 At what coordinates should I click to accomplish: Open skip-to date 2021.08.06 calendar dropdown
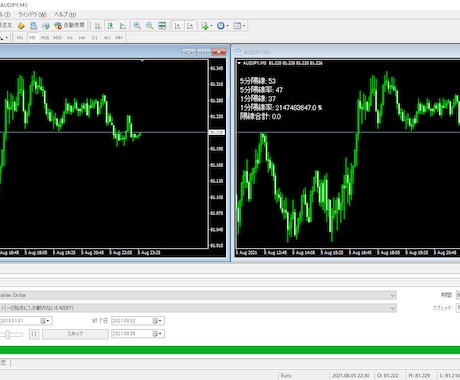(157, 334)
